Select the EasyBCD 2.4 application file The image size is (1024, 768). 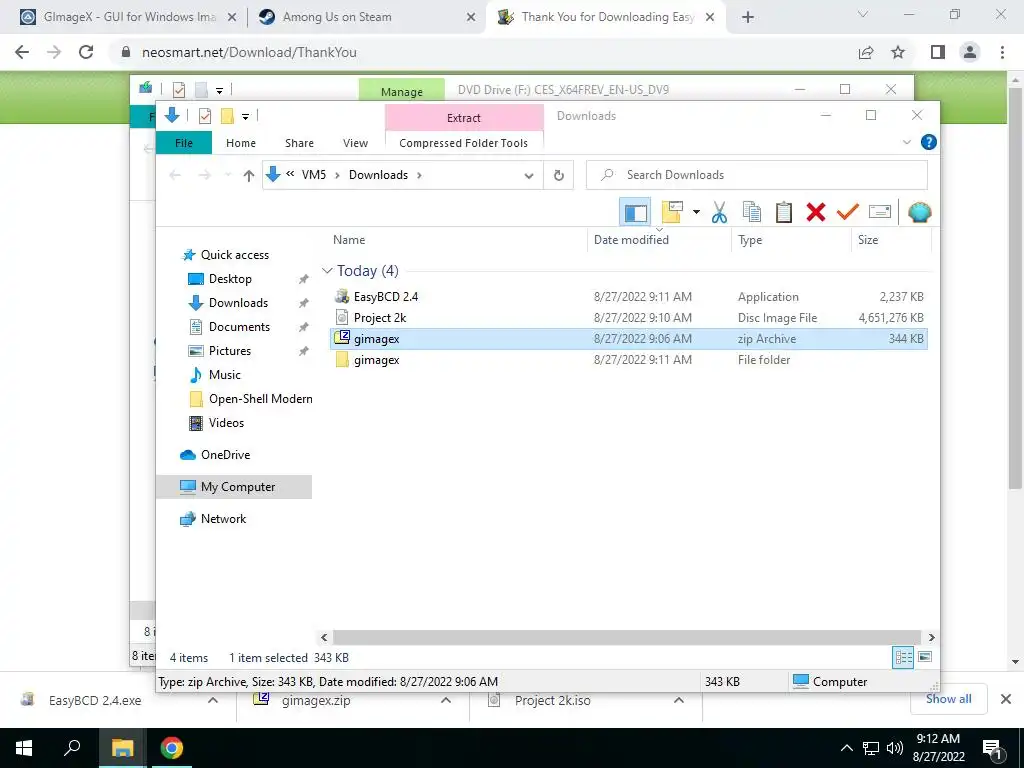629,296
